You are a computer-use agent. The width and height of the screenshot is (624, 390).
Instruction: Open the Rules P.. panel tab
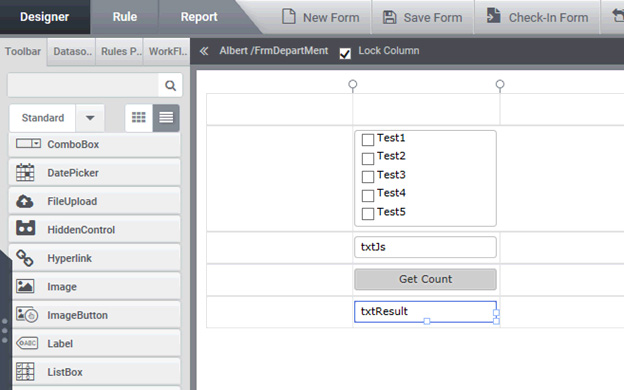[x=120, y=51]
